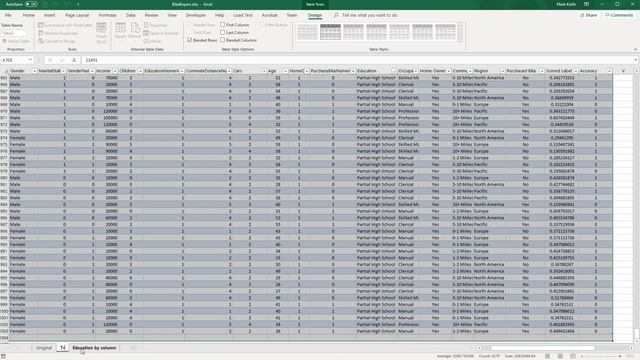This screenshot has height=360, width=640.
Task: Open the Customize Quick Access Toolbar arrow
Action: click(78, 4)
